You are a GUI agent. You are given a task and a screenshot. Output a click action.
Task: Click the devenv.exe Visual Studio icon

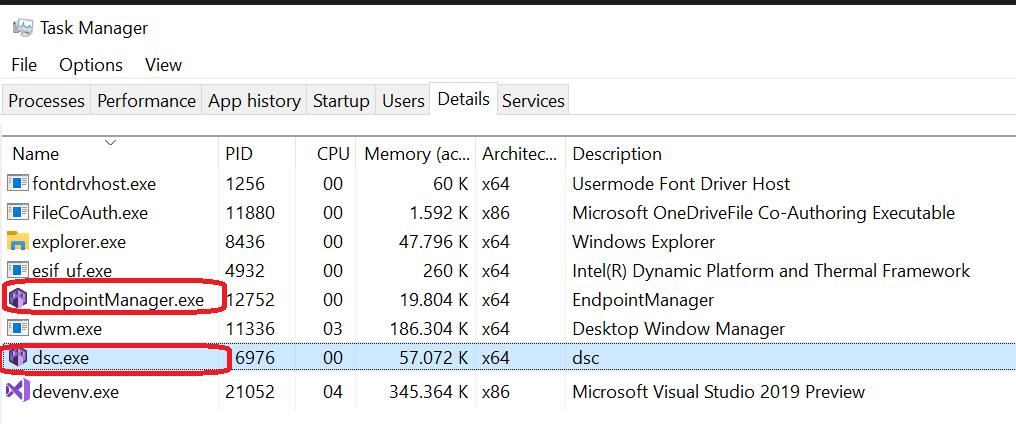tap(17, 391)
